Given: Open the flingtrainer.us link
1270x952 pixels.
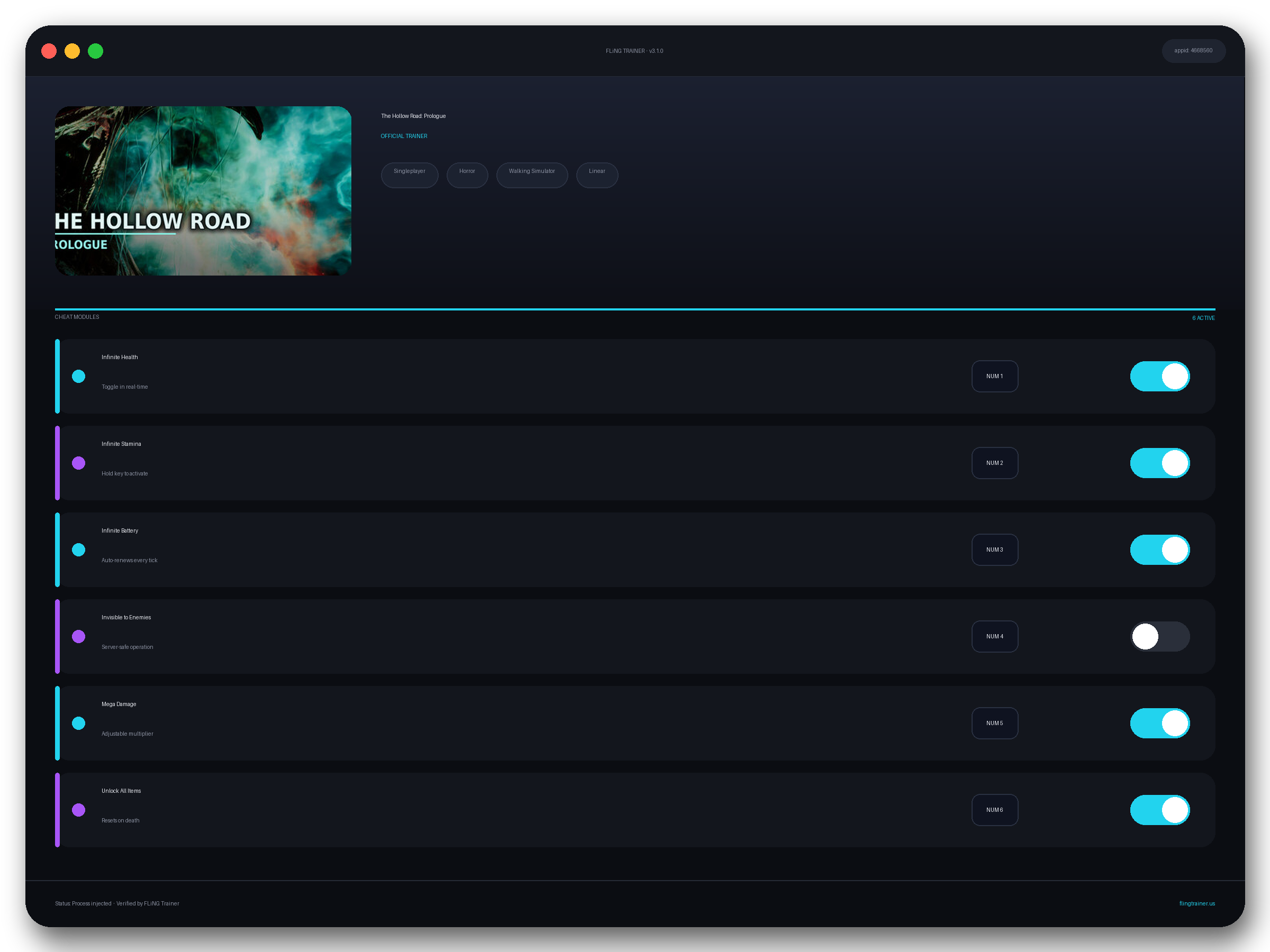Looking at the screenshot, I should (x=1196, y=903).
